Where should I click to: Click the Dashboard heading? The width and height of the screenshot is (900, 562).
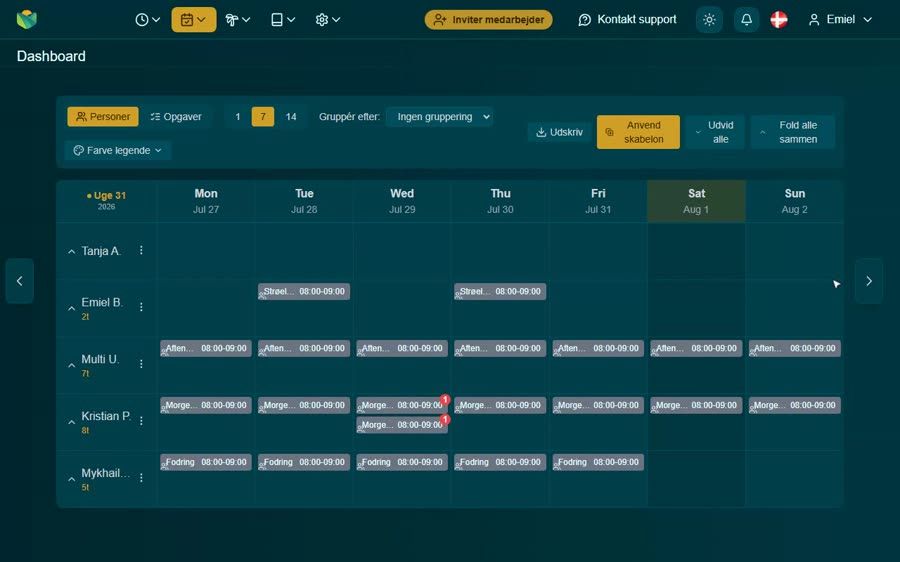click(x=51, y=56)
